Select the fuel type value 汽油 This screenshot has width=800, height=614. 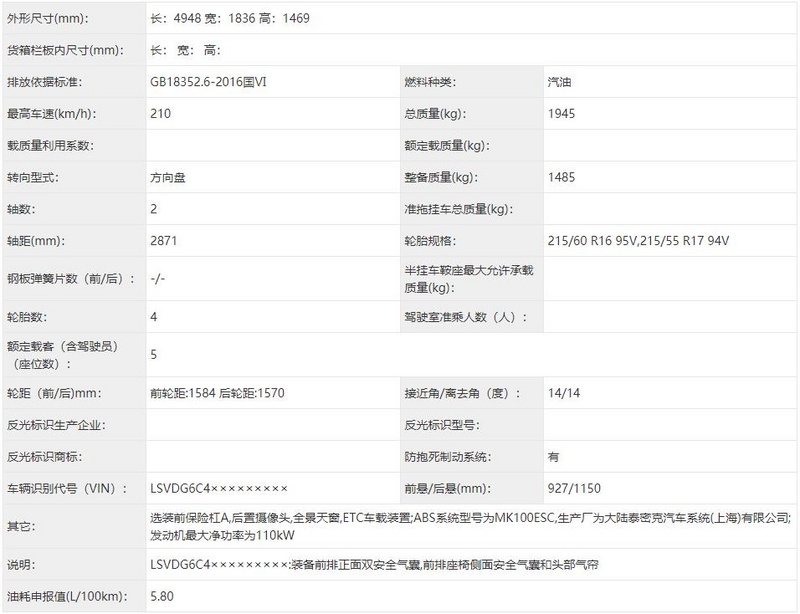pos(559,82)
